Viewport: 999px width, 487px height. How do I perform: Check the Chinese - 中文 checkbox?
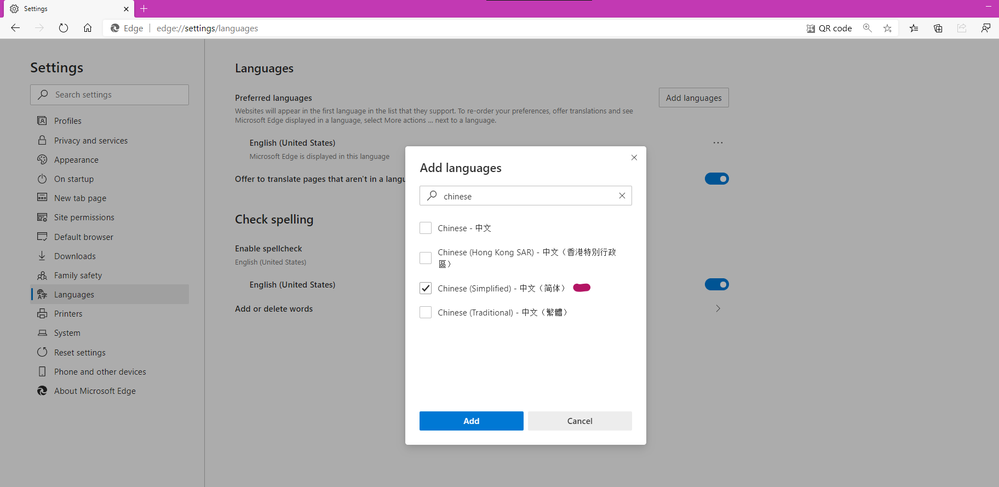coord(426,228)
